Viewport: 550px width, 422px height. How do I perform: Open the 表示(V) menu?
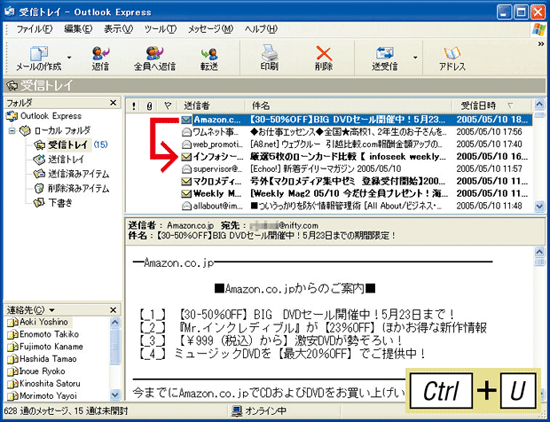click(118, 29)
